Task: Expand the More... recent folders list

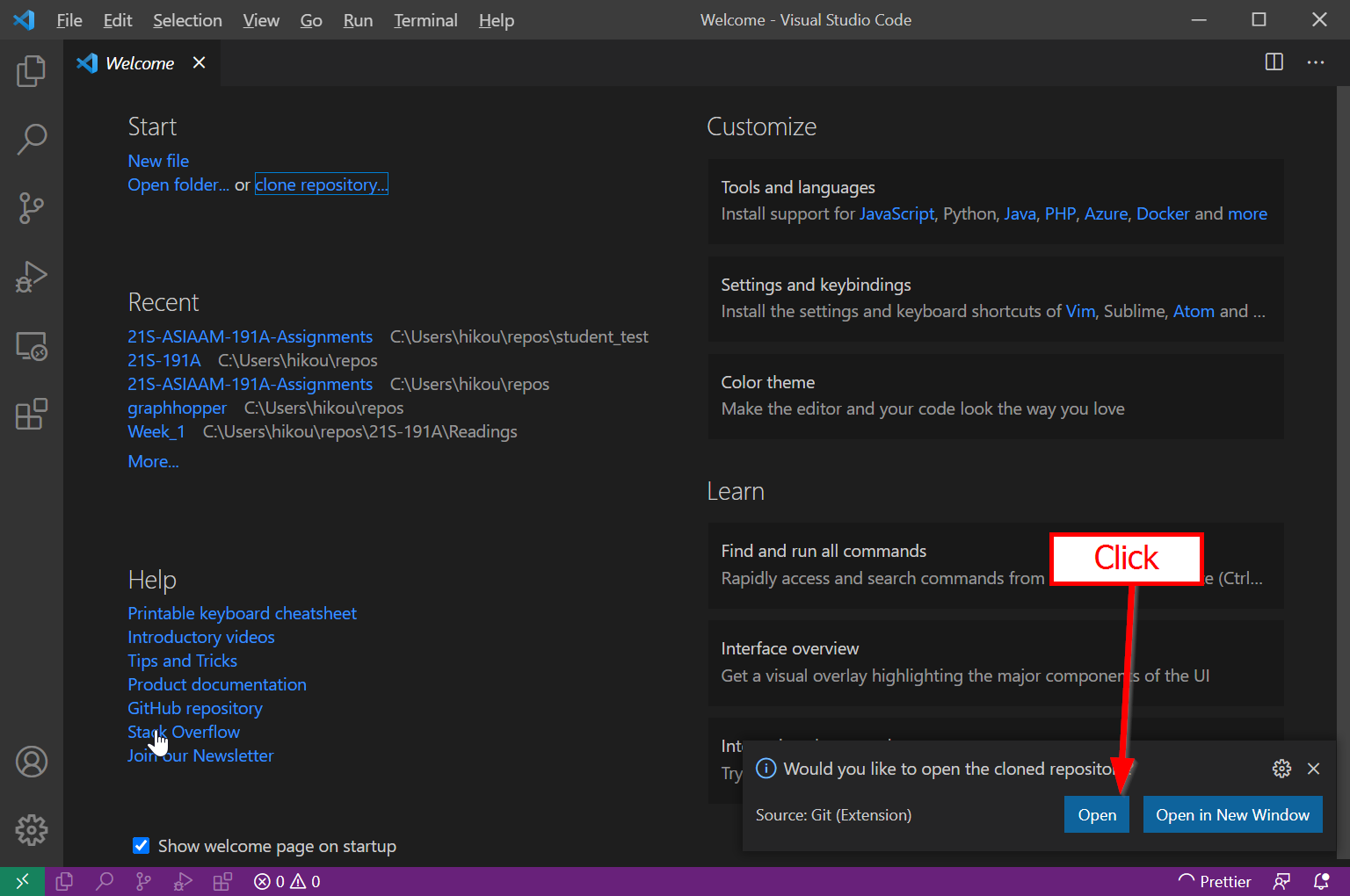Action: coord(153,461)
